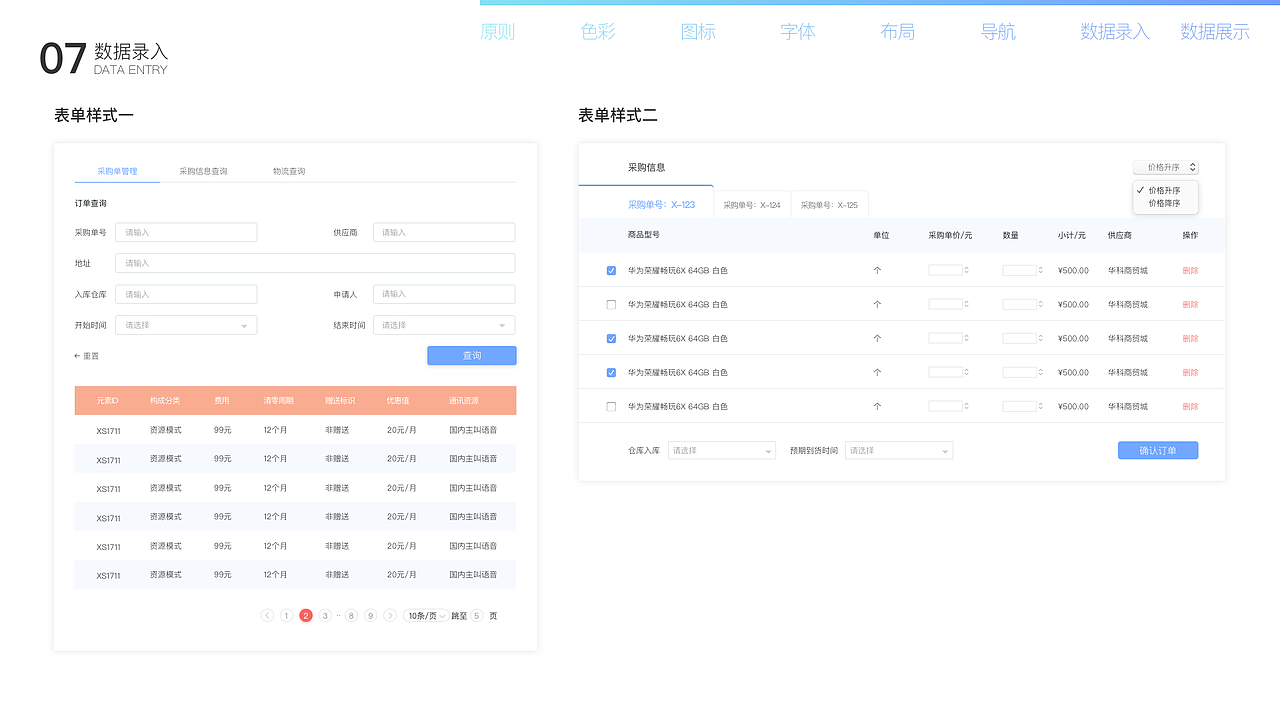Switch to the 采购单管理 tab
This screenshot has height=720, width=1280.
click(117, 171)
